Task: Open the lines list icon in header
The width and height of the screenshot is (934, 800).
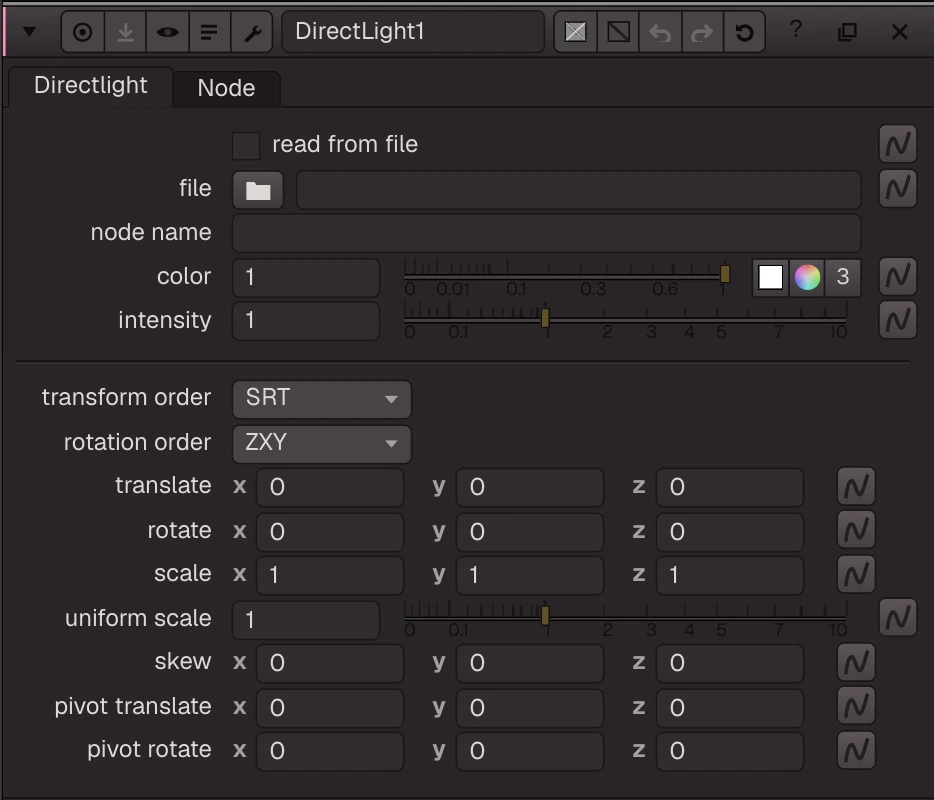Action: point(209,32)
